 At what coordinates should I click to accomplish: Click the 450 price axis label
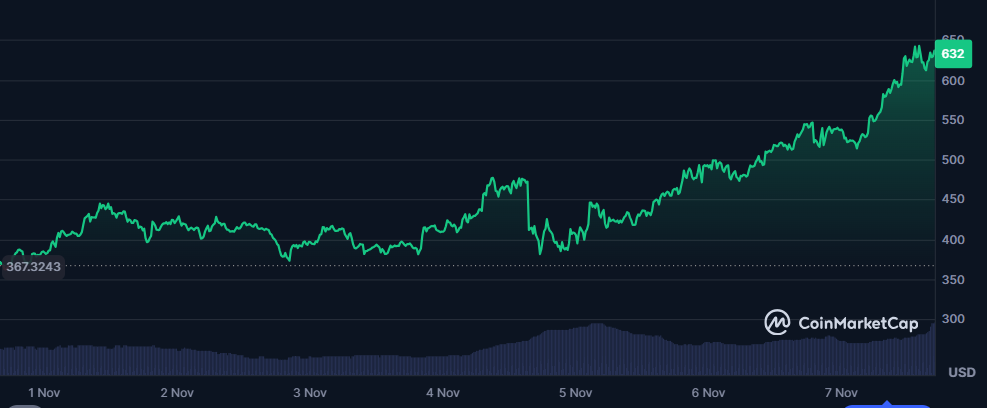952,200
